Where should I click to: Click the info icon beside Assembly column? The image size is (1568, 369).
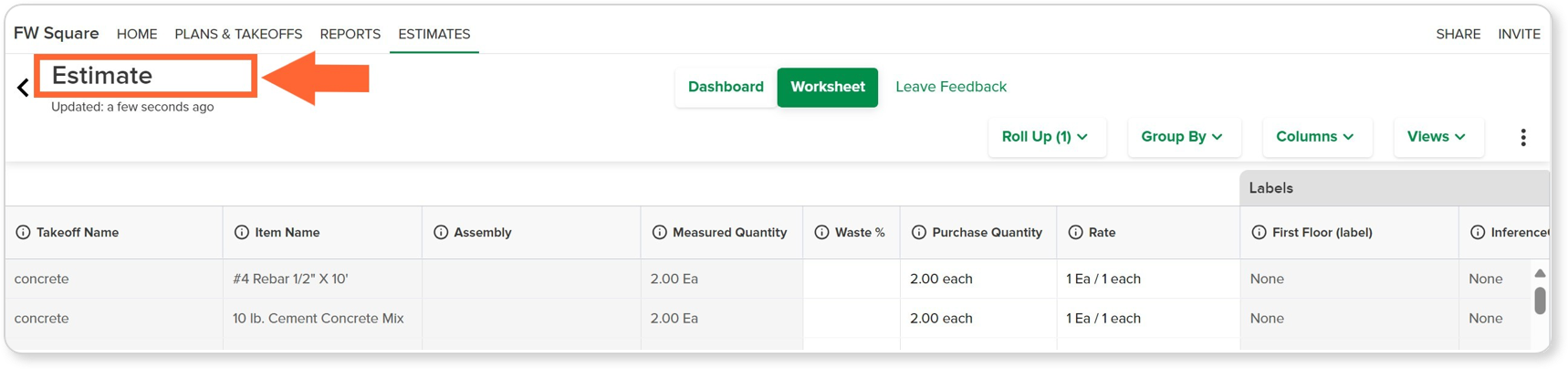(x=441, y=233)
